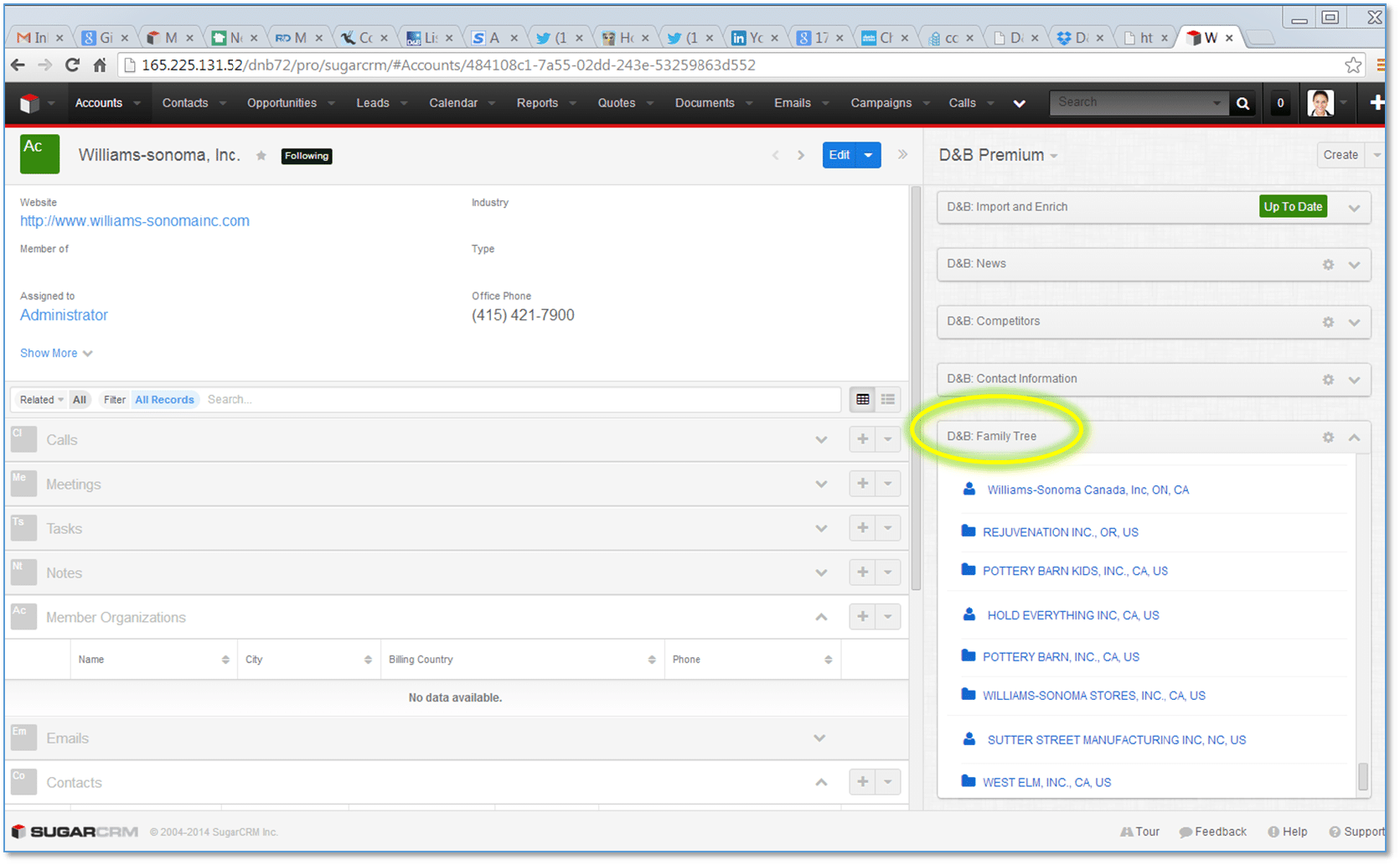Screen dimensions: 1400x865
Task: Open Williams-Sonoma Canada family tree entry
Action: pyautogui.click(x=1087, y=490)
